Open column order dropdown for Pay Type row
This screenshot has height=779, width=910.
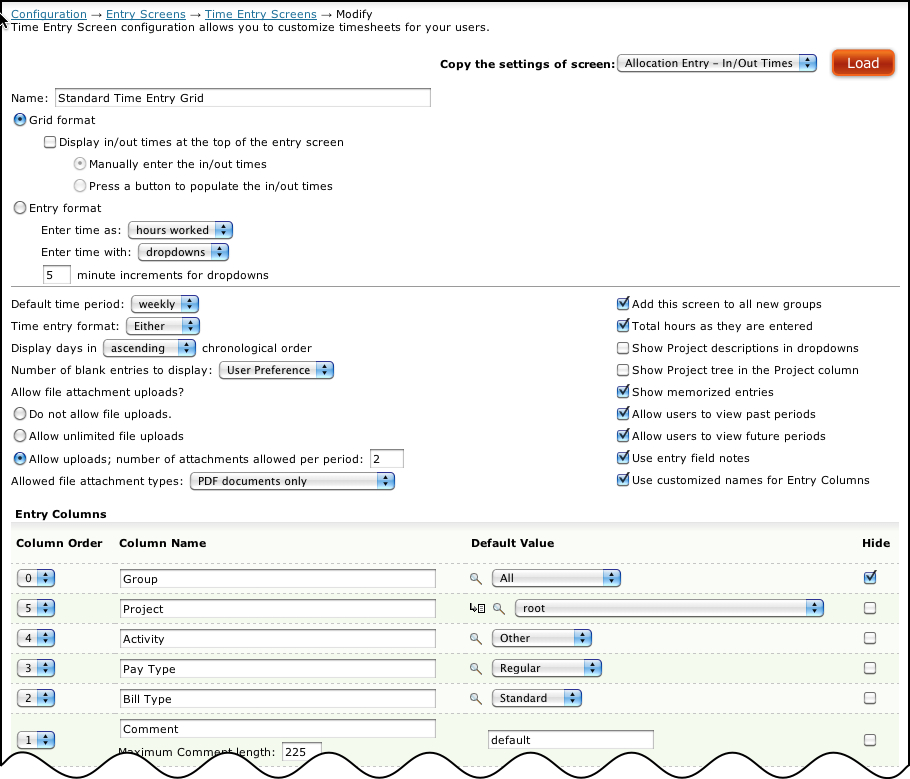36,669
